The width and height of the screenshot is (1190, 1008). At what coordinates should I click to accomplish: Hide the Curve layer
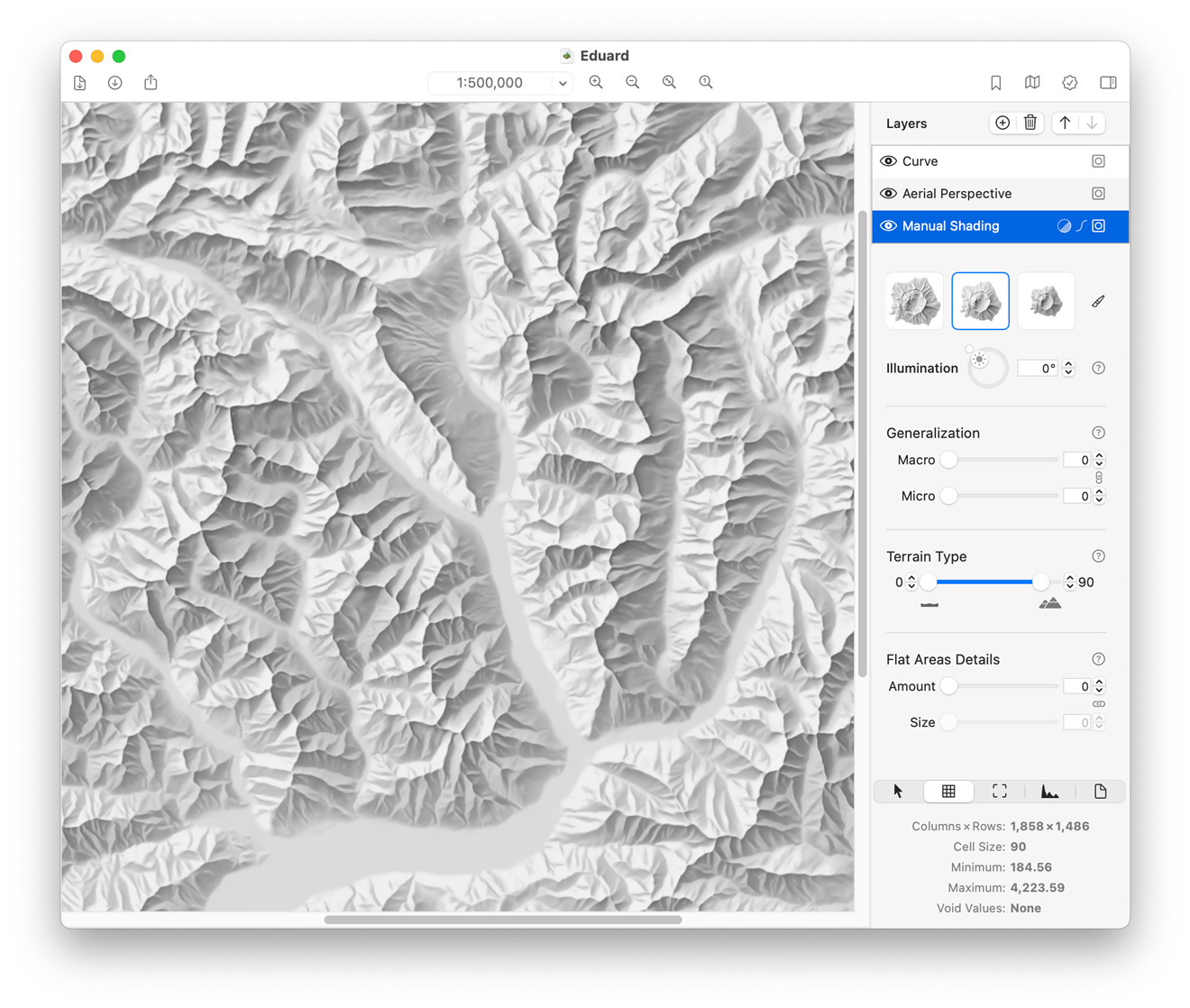coord(888,161)
